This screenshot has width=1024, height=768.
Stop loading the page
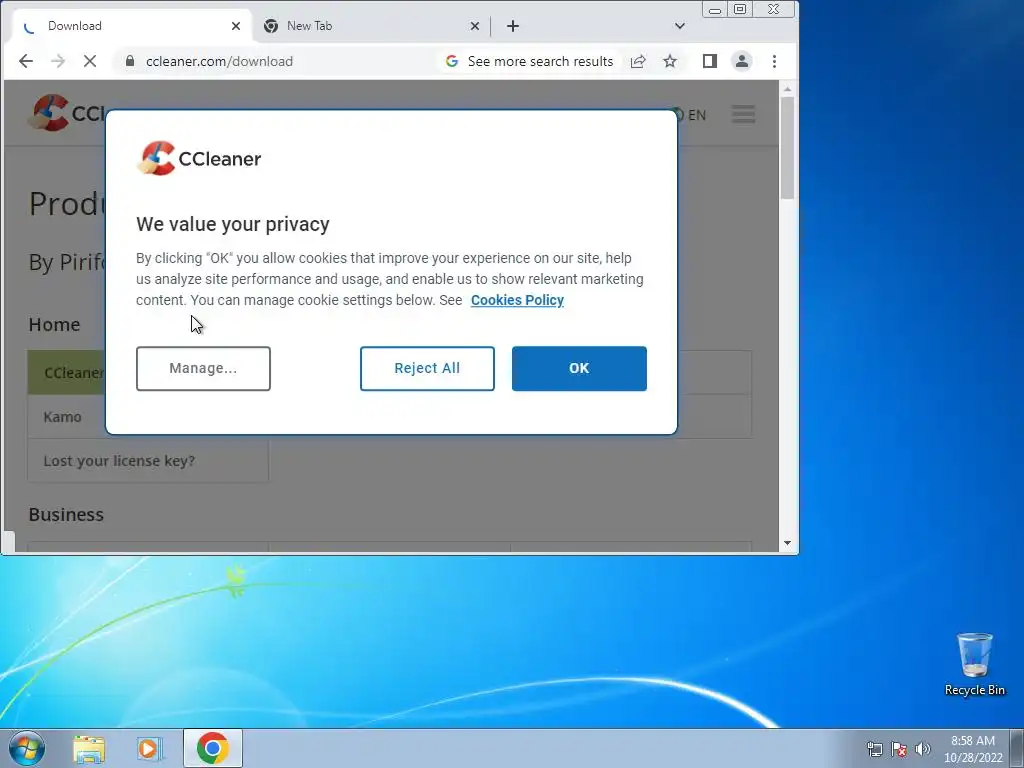point(90,61)
